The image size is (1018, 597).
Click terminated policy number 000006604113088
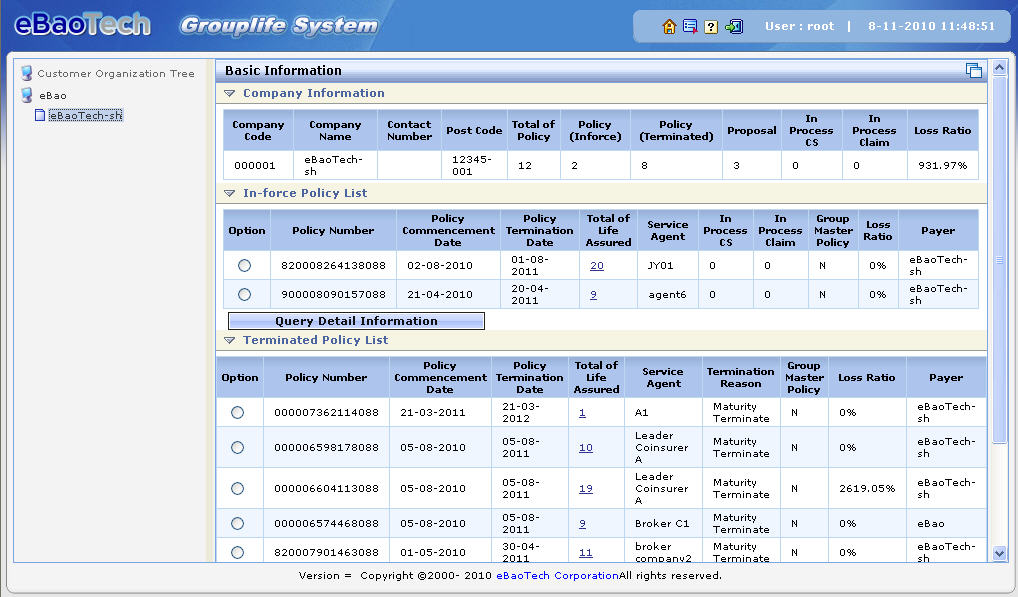(x=326, y=489)
